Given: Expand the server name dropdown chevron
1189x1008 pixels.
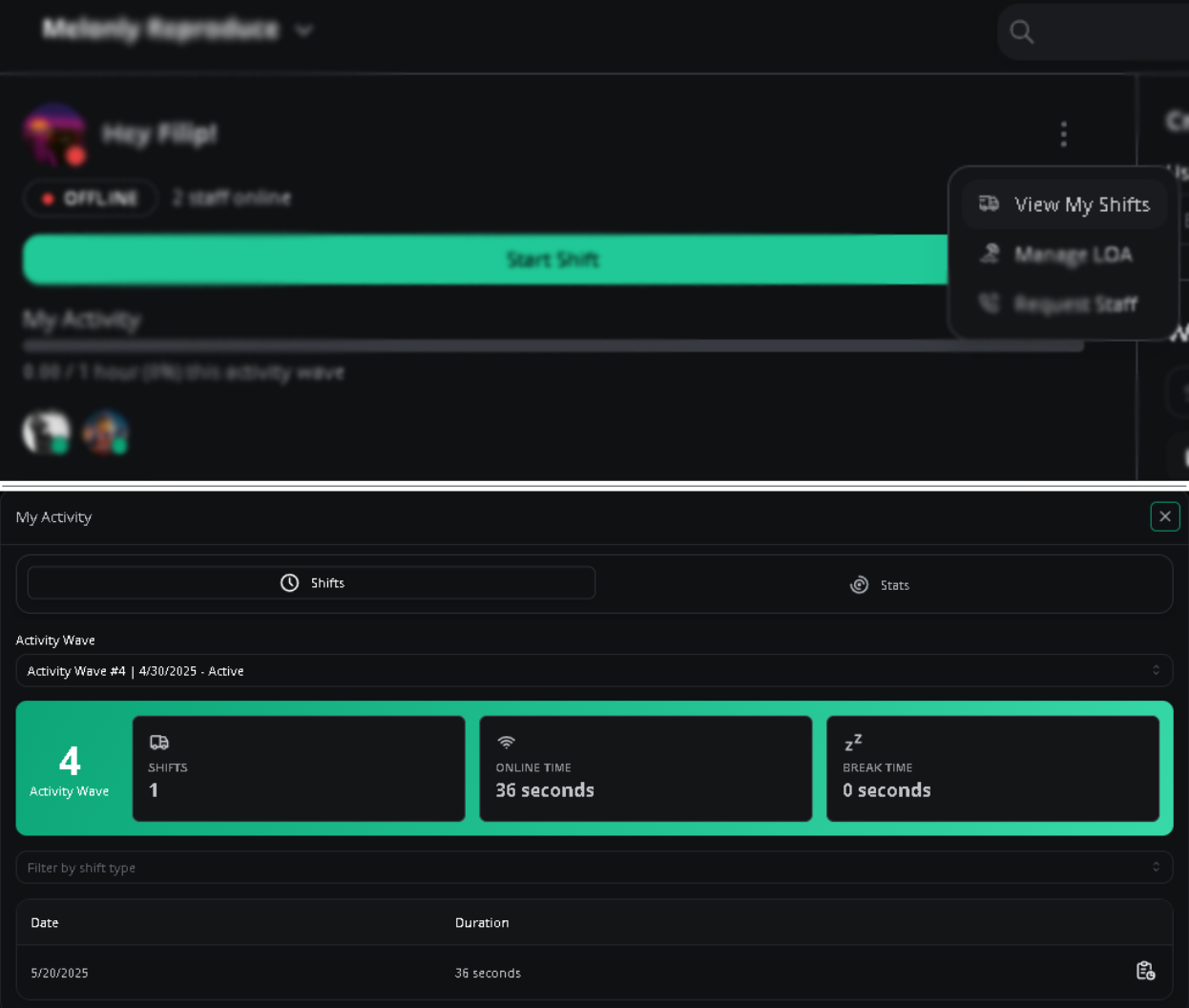Looking at the screenshot, I should tap(304, 31).
